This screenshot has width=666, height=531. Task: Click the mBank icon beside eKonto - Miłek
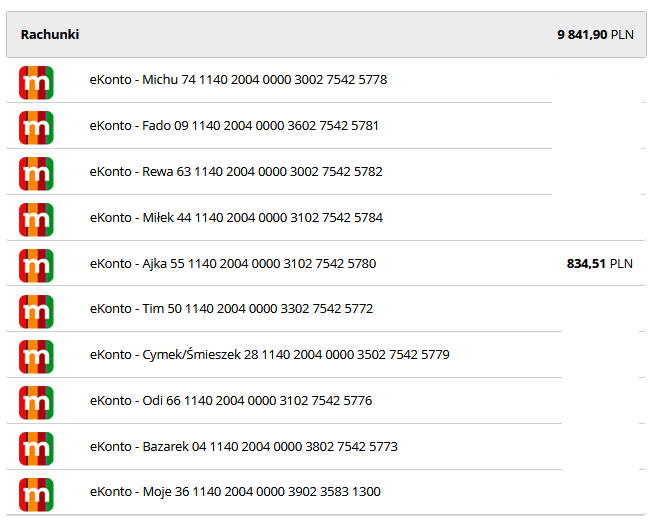[36, 218]
